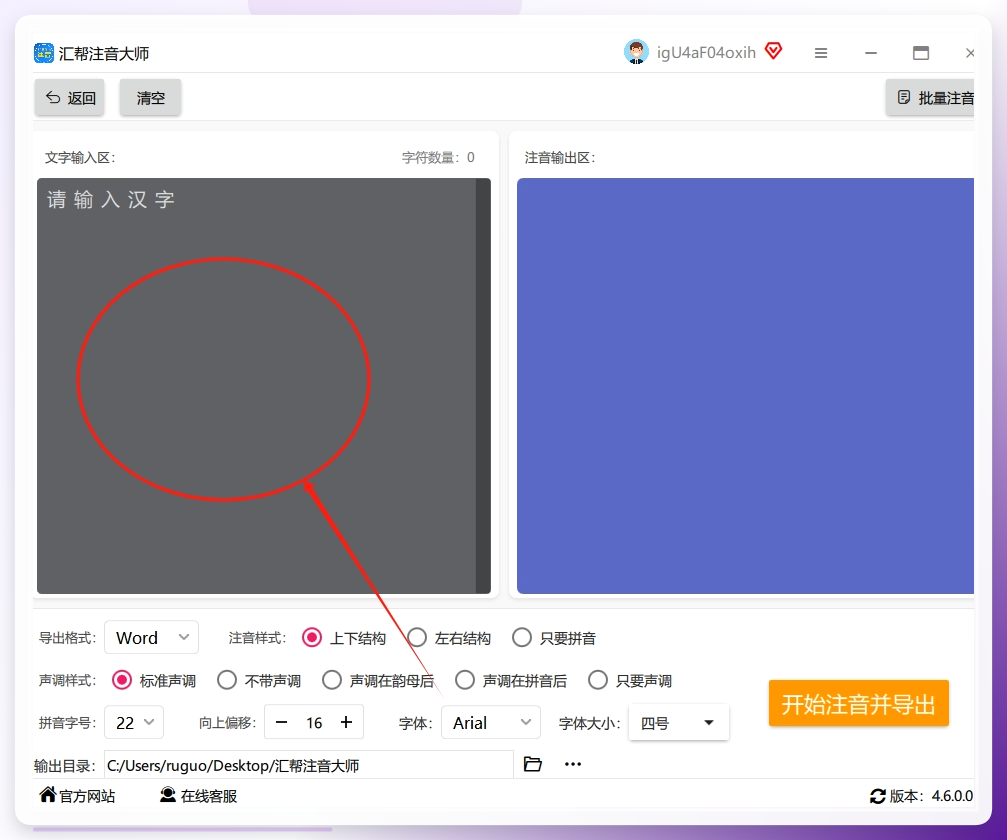Maximize the 汇帮注音大师 window
1007x840 pixels.
click(x=921, y=53)
